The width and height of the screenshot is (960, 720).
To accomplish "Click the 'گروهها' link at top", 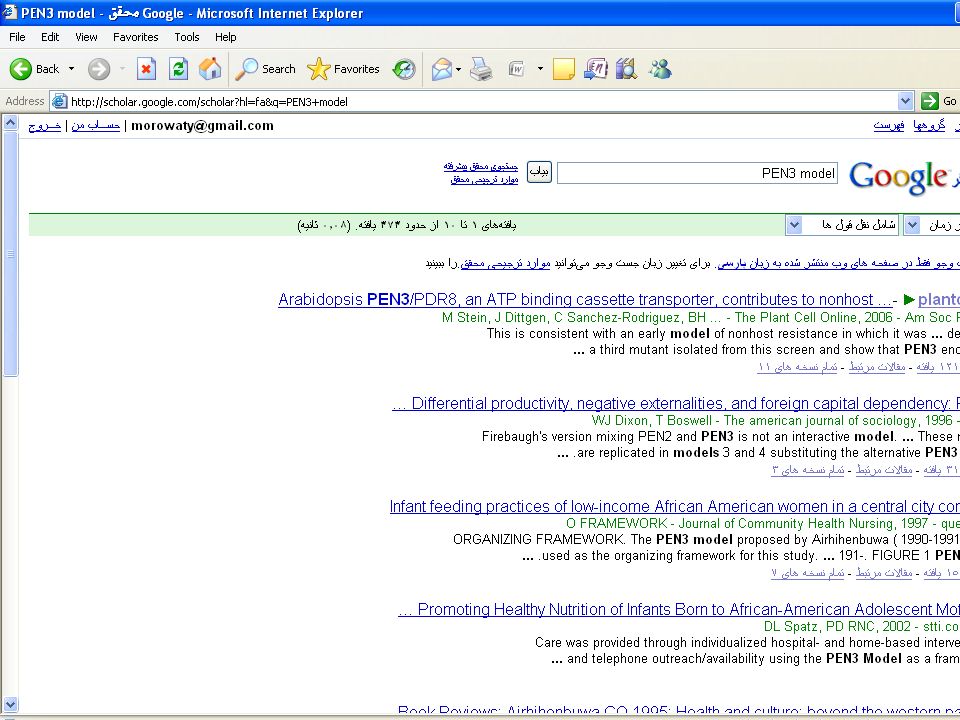I will (929, 126).
